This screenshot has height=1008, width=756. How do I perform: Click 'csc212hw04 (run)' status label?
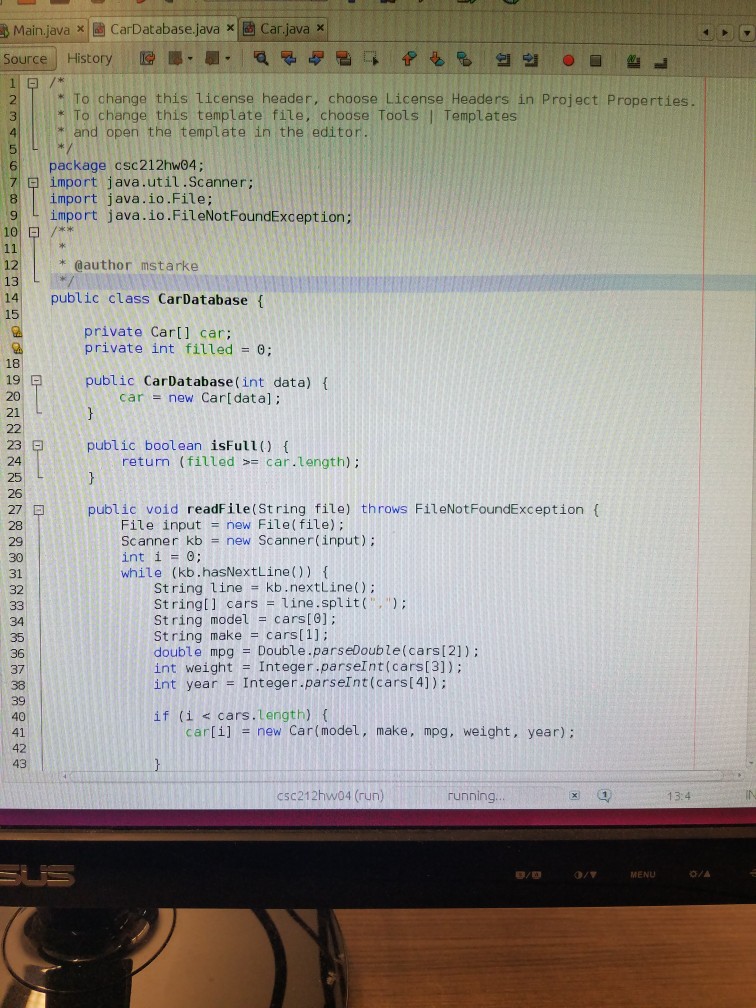[330, 796]
